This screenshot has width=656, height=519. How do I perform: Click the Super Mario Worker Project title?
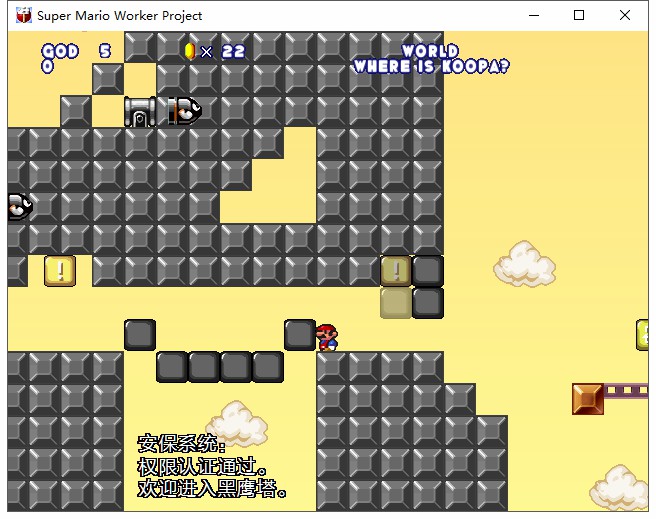tap(119, 15)
